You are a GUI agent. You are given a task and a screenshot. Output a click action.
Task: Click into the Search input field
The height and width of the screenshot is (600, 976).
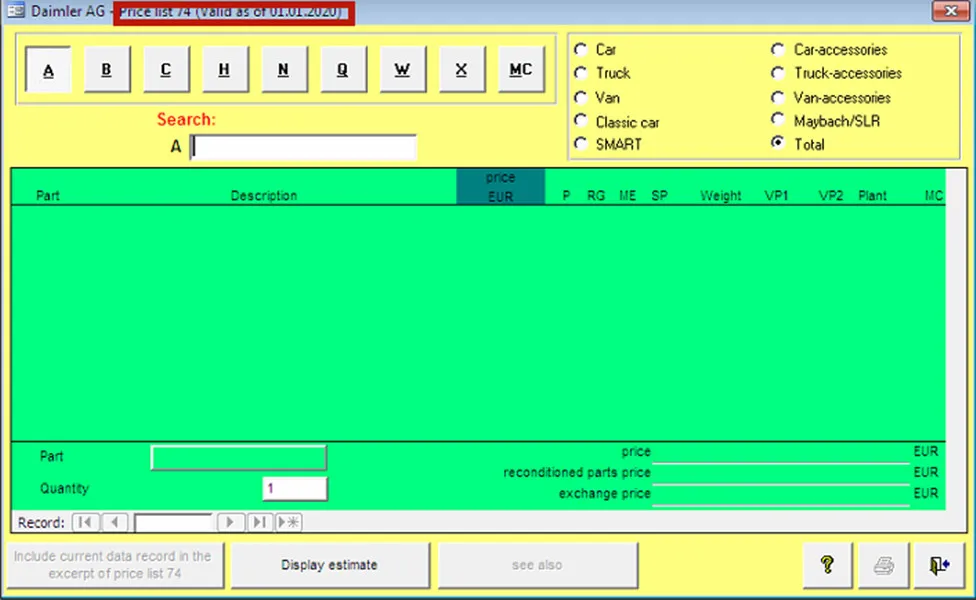click(303, 147)
